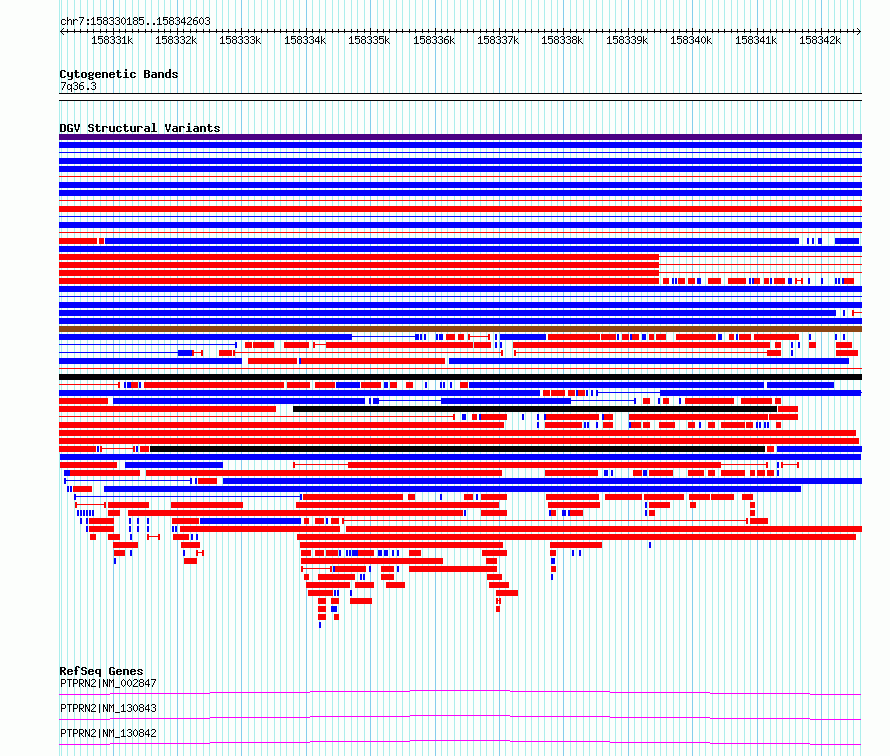Image resolution: width=890 pixels, height=756 pixels.
Task: Click the 158332k ruler tick label
Action: click(x=176, y=40)
